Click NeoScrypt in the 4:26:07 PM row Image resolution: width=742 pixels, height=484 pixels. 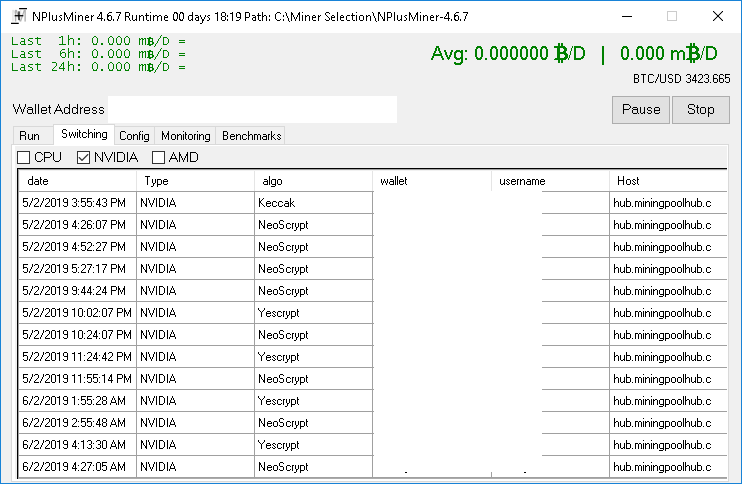[314, 225]
